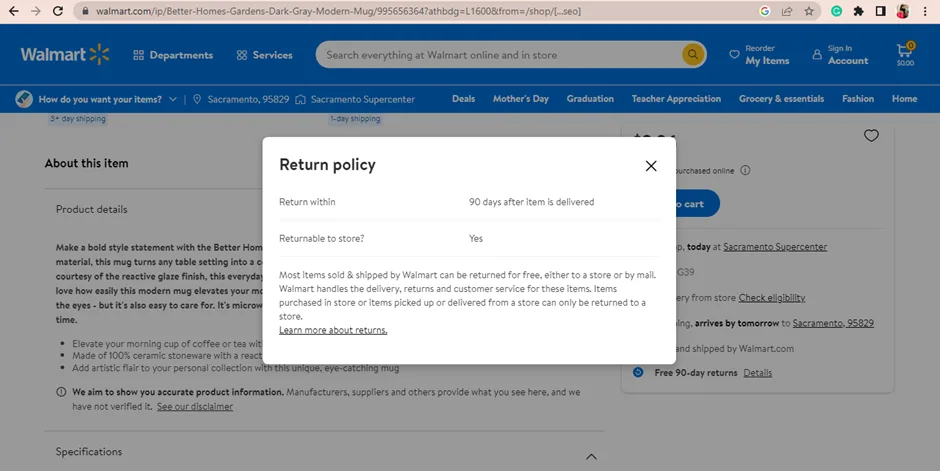Focus the Walmart search field

(501, 55)
